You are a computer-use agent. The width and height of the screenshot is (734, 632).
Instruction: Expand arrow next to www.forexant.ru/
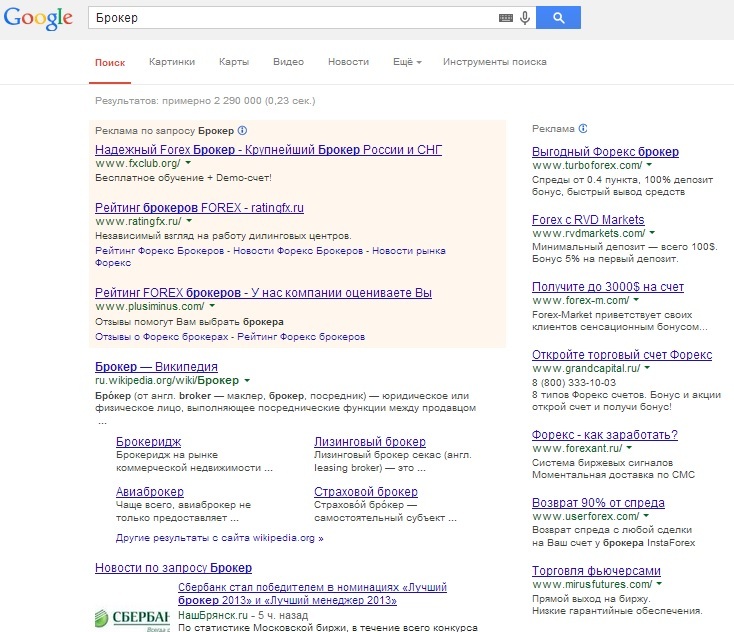[x=629, y=448]
